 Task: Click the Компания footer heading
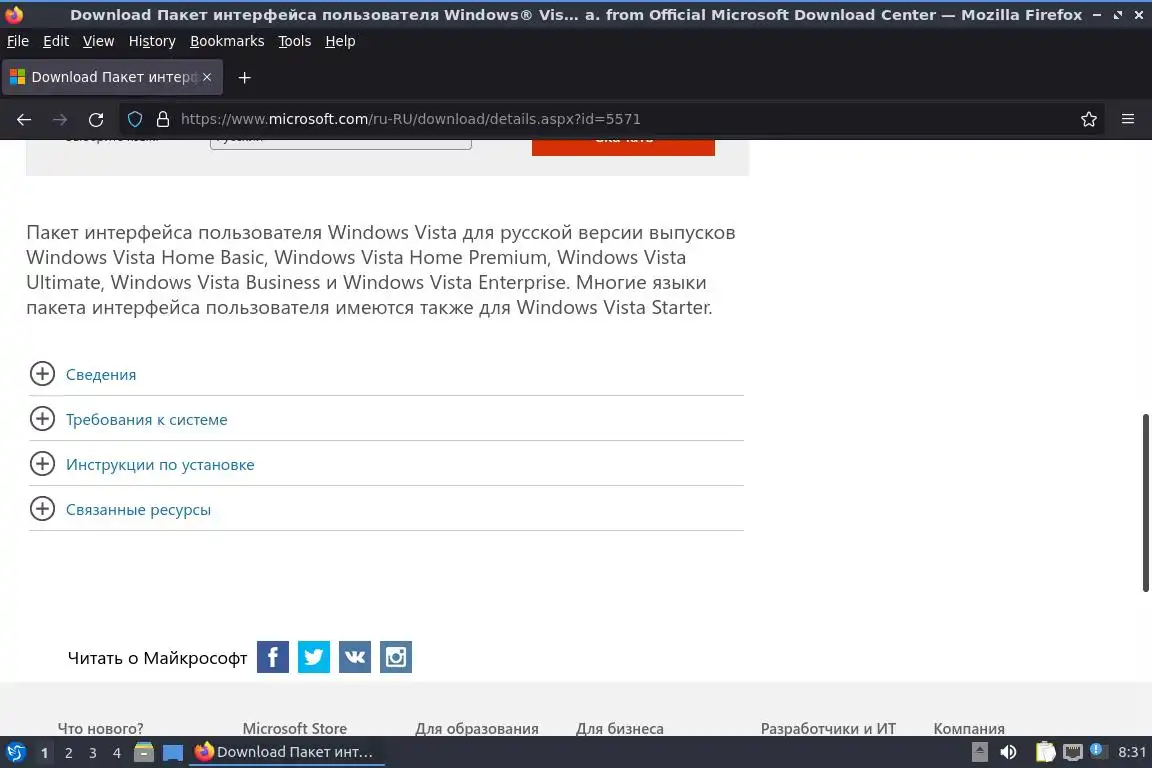click(969, 728)
